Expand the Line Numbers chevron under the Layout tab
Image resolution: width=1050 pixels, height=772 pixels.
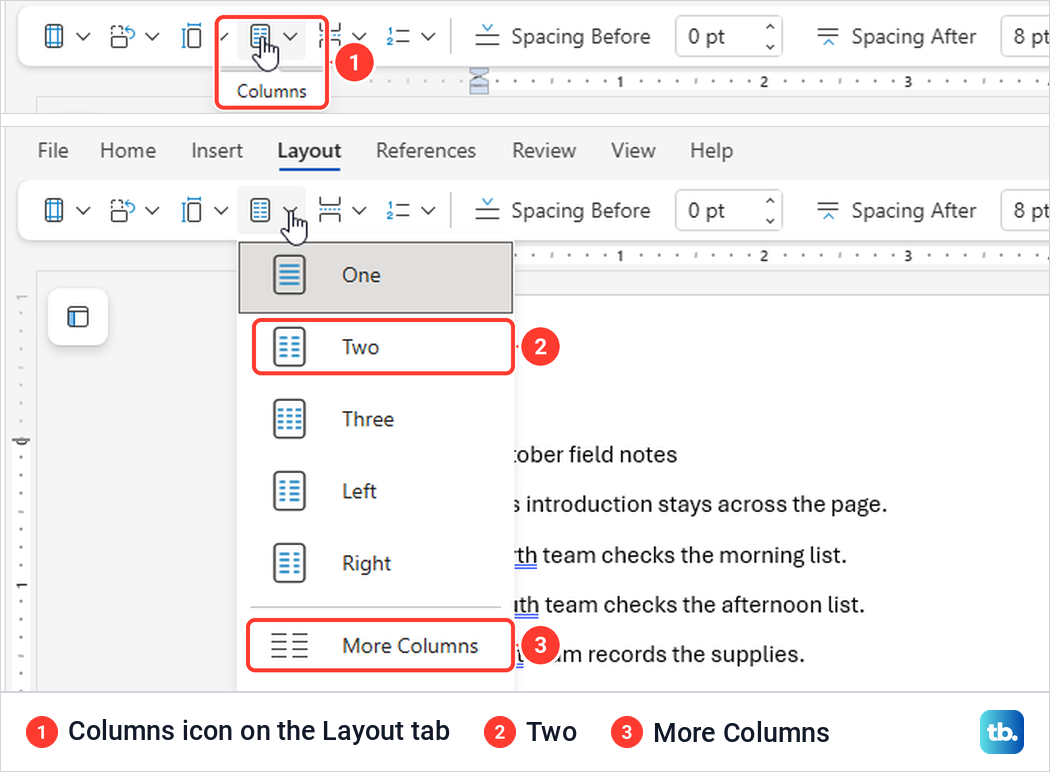pos(428,211)
